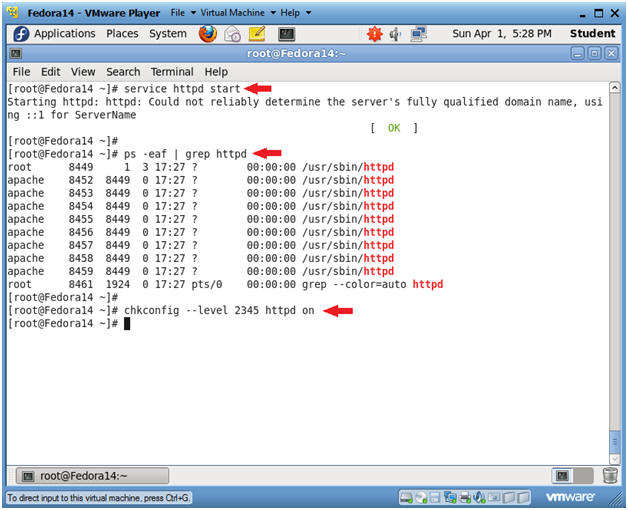This screenshot has height=510, width=628.
Task: Click the Student user name in the panel
Action: [592, 34]
